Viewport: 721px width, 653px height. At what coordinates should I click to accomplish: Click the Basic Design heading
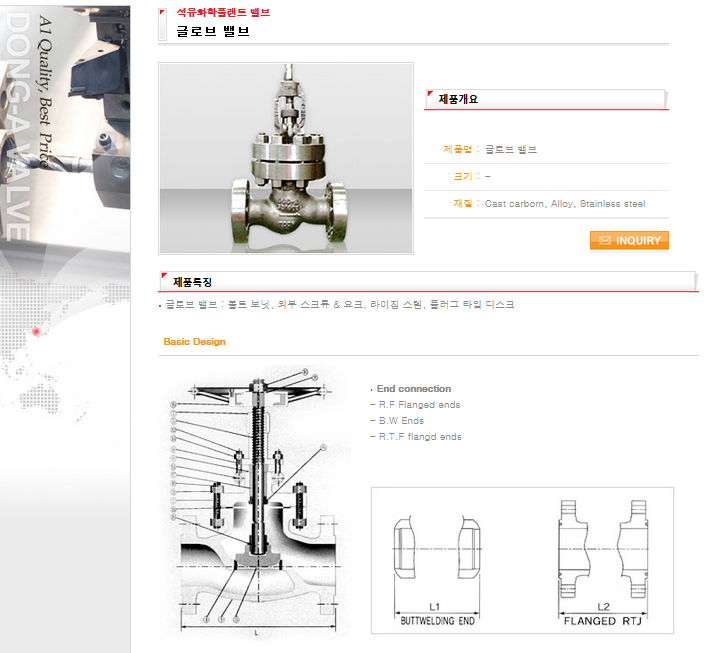point(195,342)
